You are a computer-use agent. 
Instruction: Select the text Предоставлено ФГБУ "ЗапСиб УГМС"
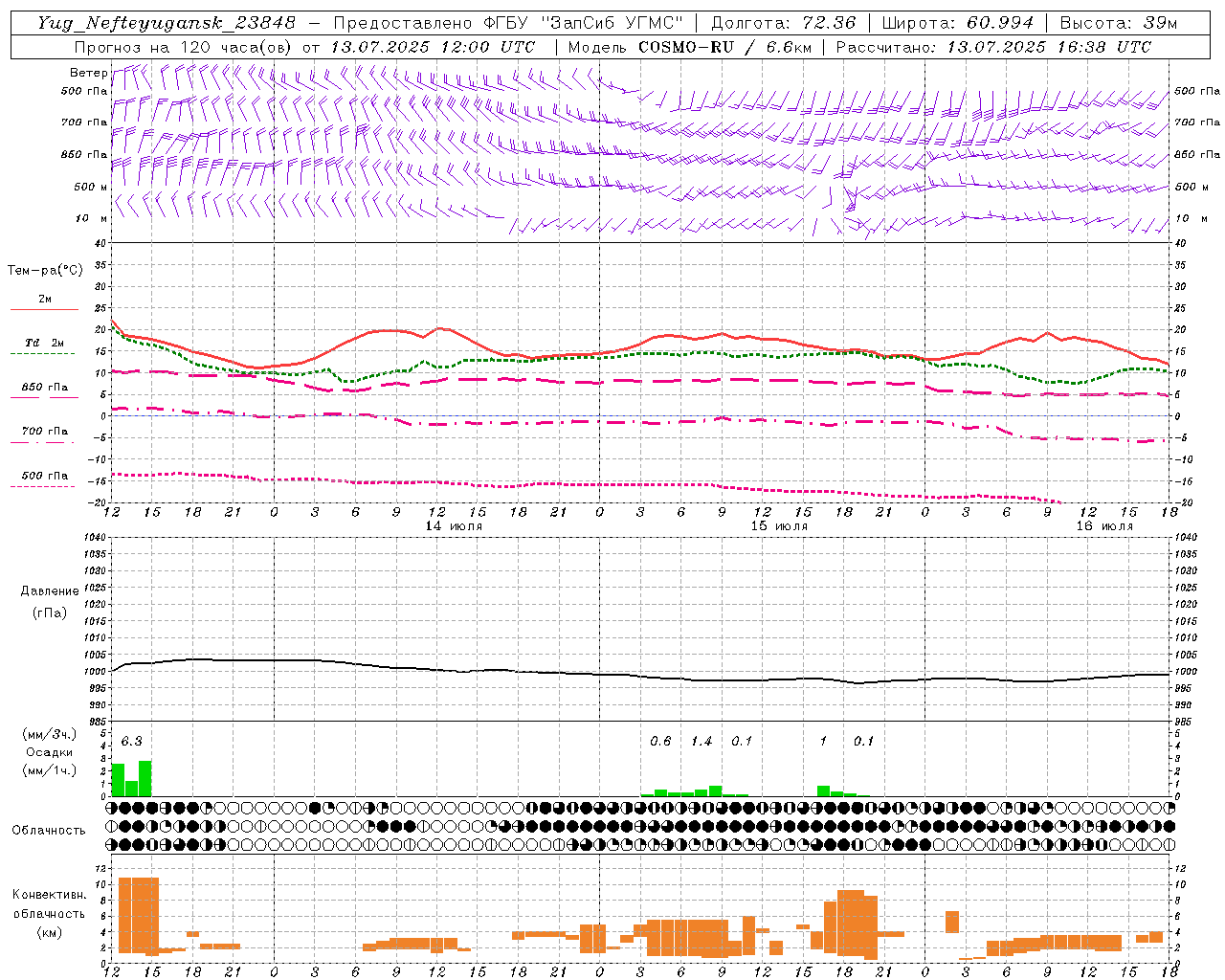[508, 23]
